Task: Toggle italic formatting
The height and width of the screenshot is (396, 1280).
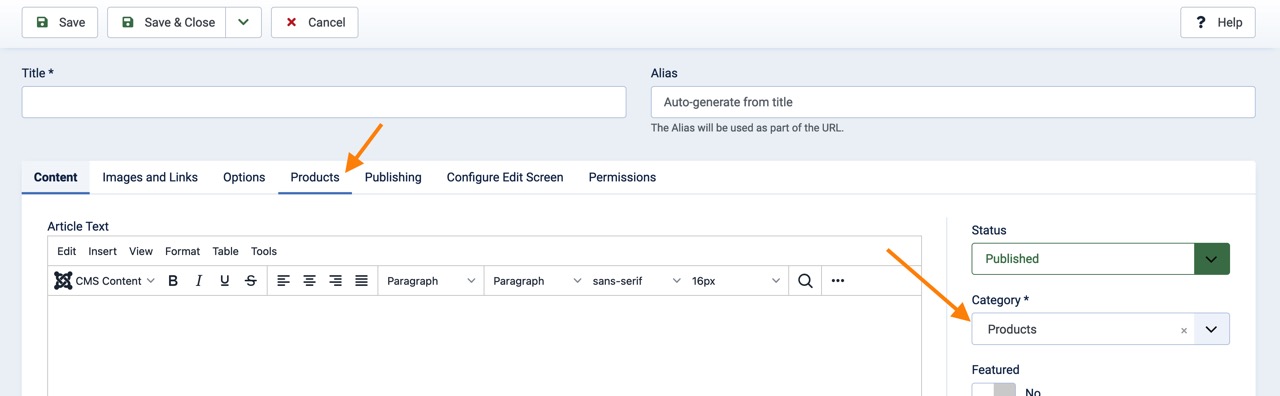Action: 199,281
